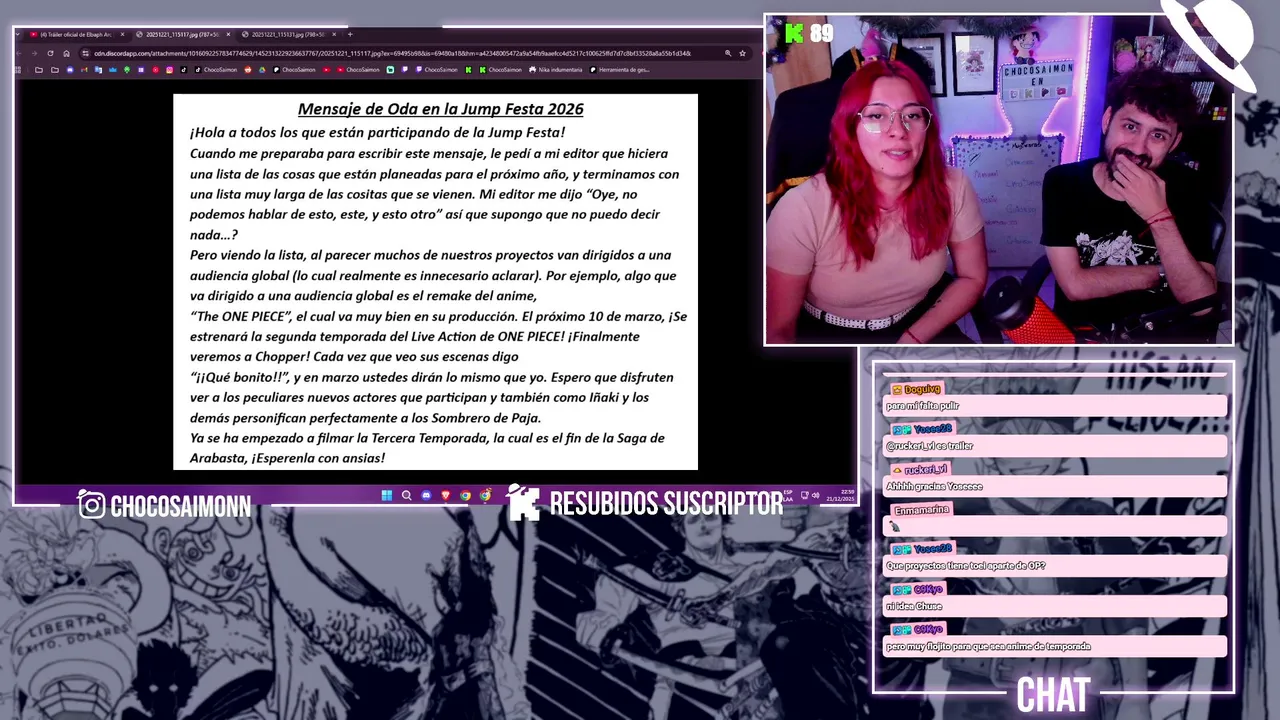
Task: Click the Windows Start button on taskbar
Action: [x=387, y=495]
